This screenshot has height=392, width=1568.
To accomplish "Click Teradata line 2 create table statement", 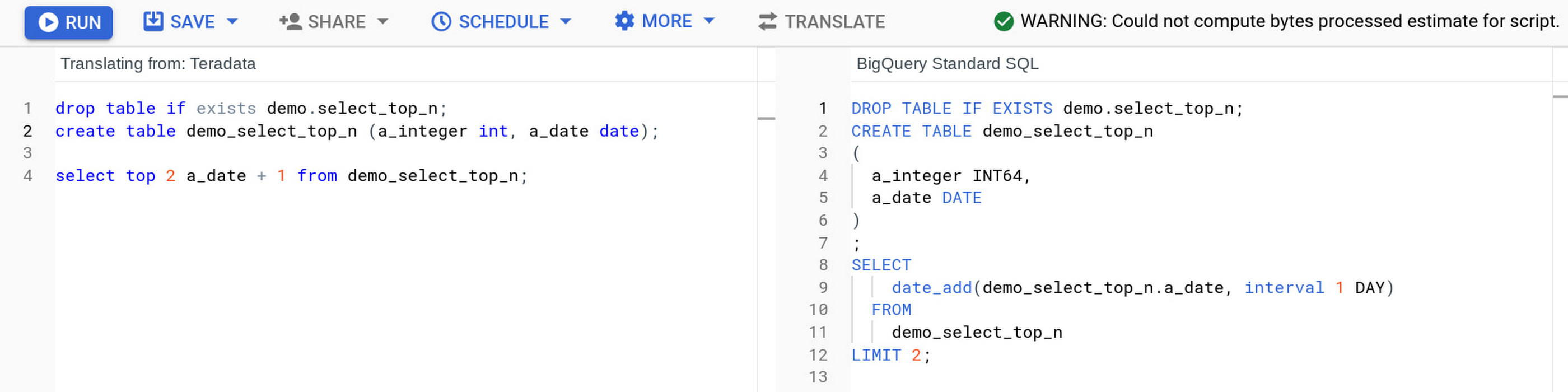I will coord(357,131).
